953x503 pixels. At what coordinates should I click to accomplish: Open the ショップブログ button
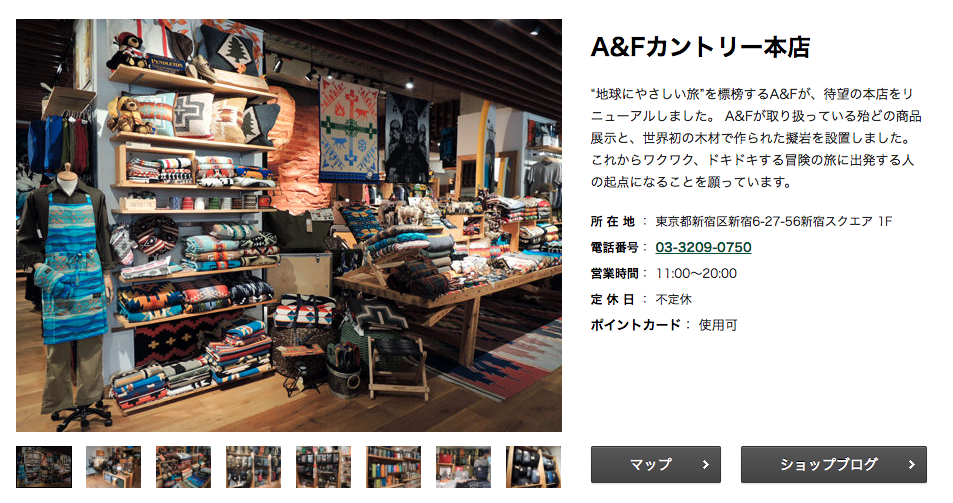(834, 465)
